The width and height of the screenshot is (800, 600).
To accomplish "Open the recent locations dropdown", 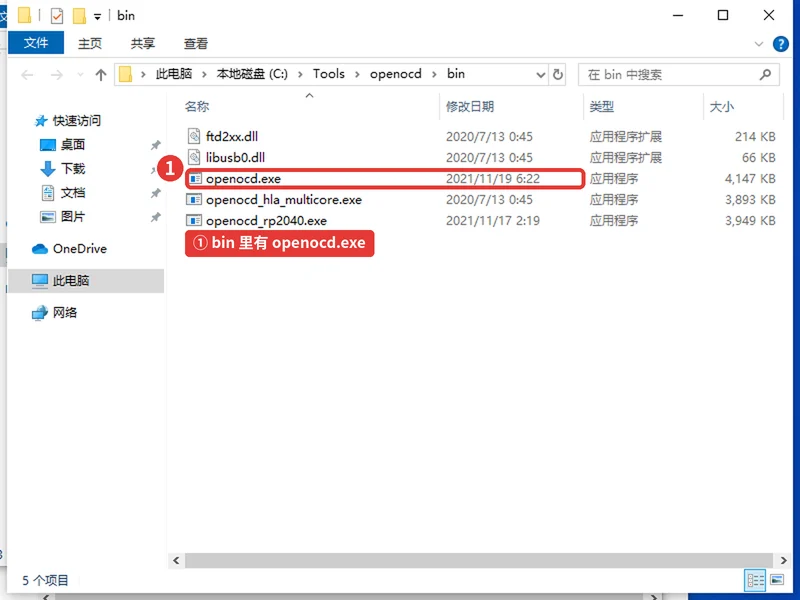I will (80, 75).
